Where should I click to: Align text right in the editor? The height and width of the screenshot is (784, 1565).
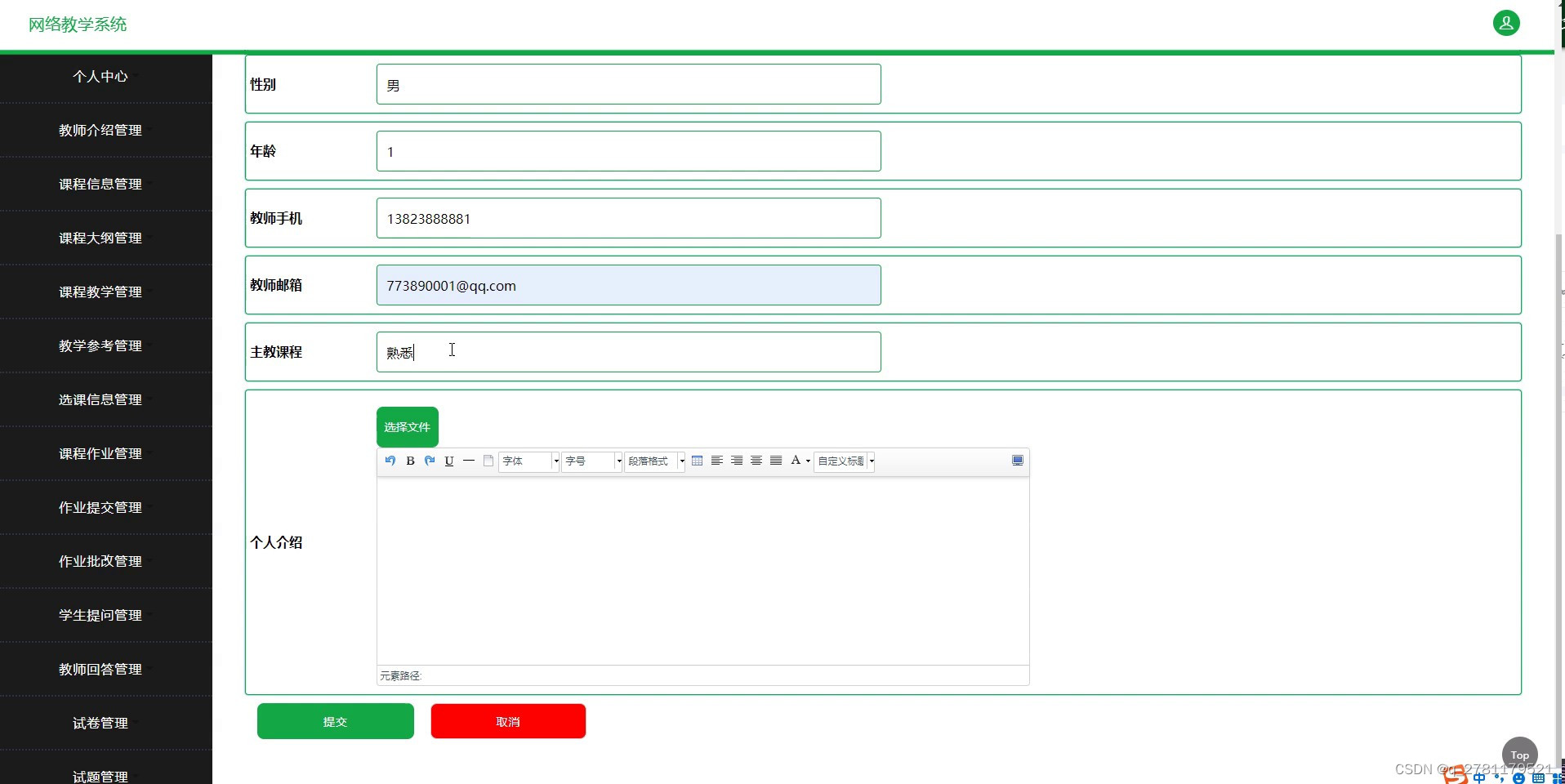(x=737, y=461)
